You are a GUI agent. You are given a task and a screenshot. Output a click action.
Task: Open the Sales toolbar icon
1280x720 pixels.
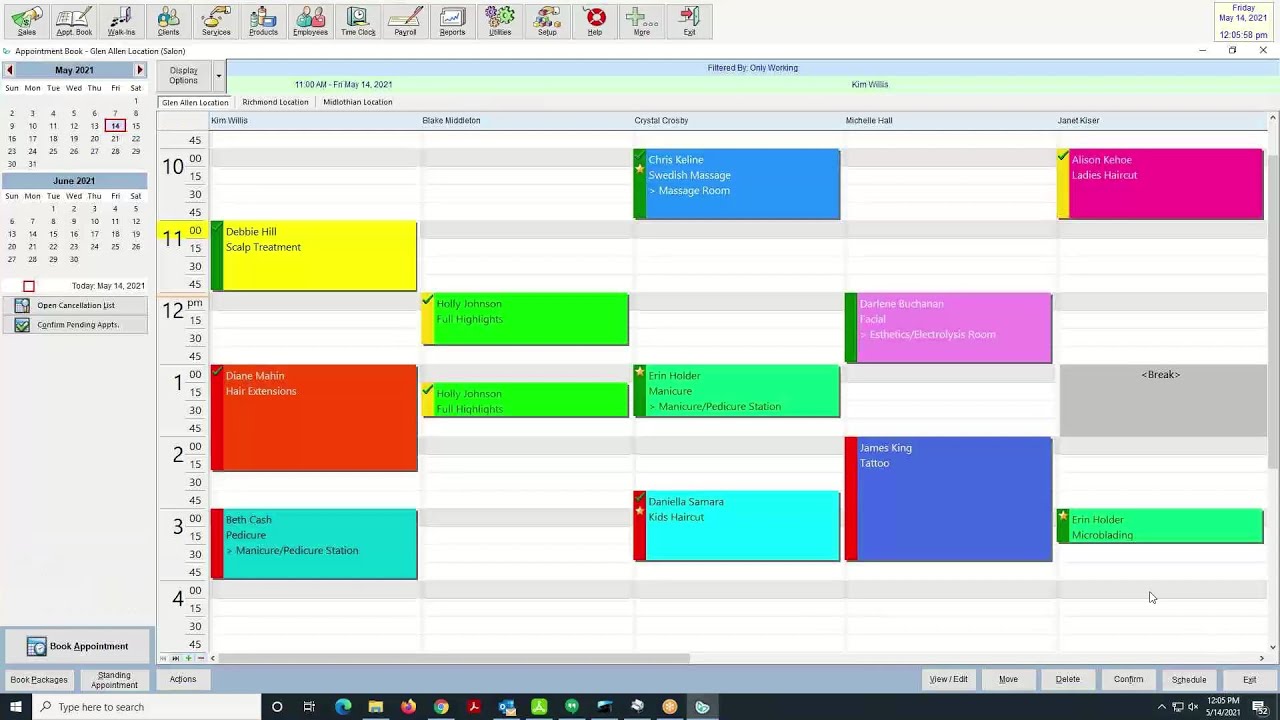[x=26, y=21]
